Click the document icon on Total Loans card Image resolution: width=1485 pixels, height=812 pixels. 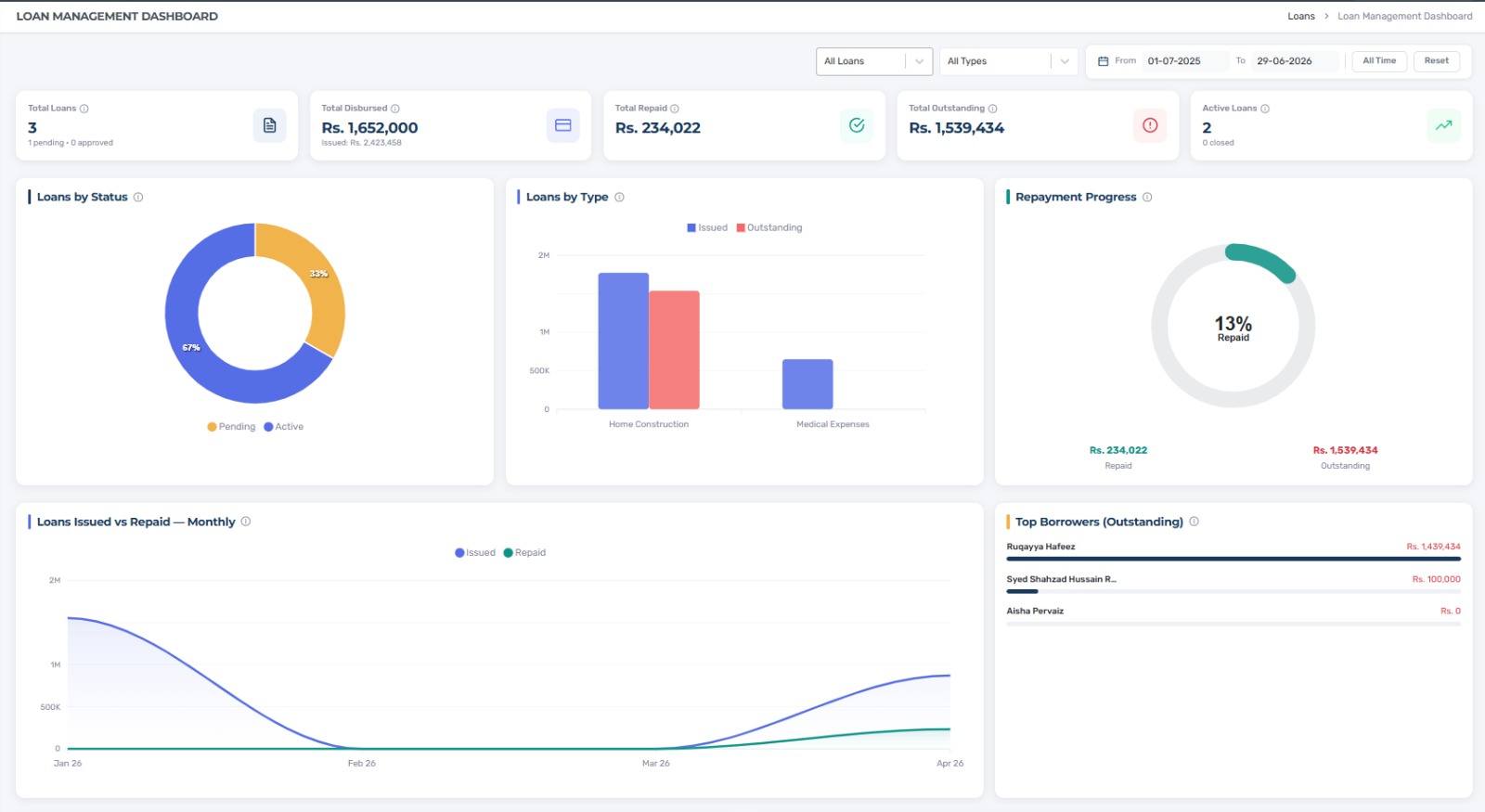(269, 125)
